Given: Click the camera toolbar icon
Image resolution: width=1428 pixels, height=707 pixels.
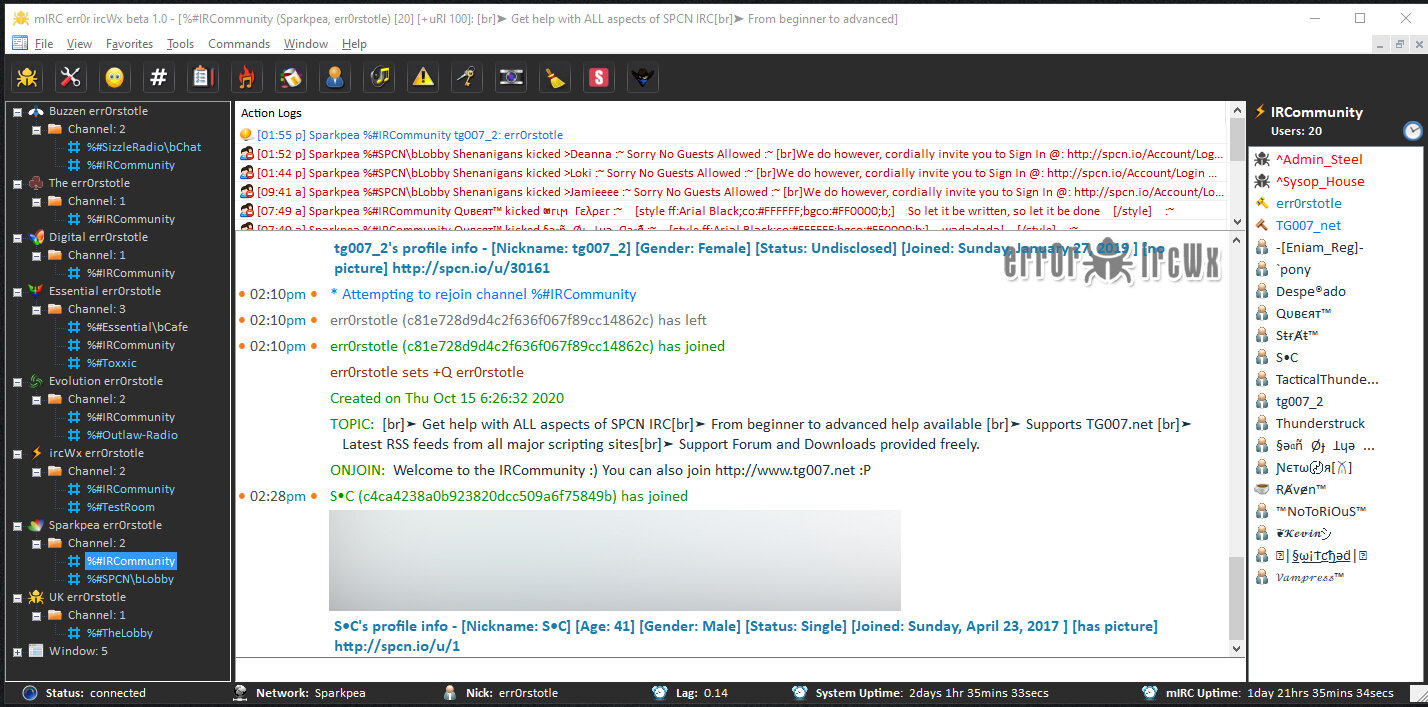Looking at the screenshot, I should (x=511, y=77).
